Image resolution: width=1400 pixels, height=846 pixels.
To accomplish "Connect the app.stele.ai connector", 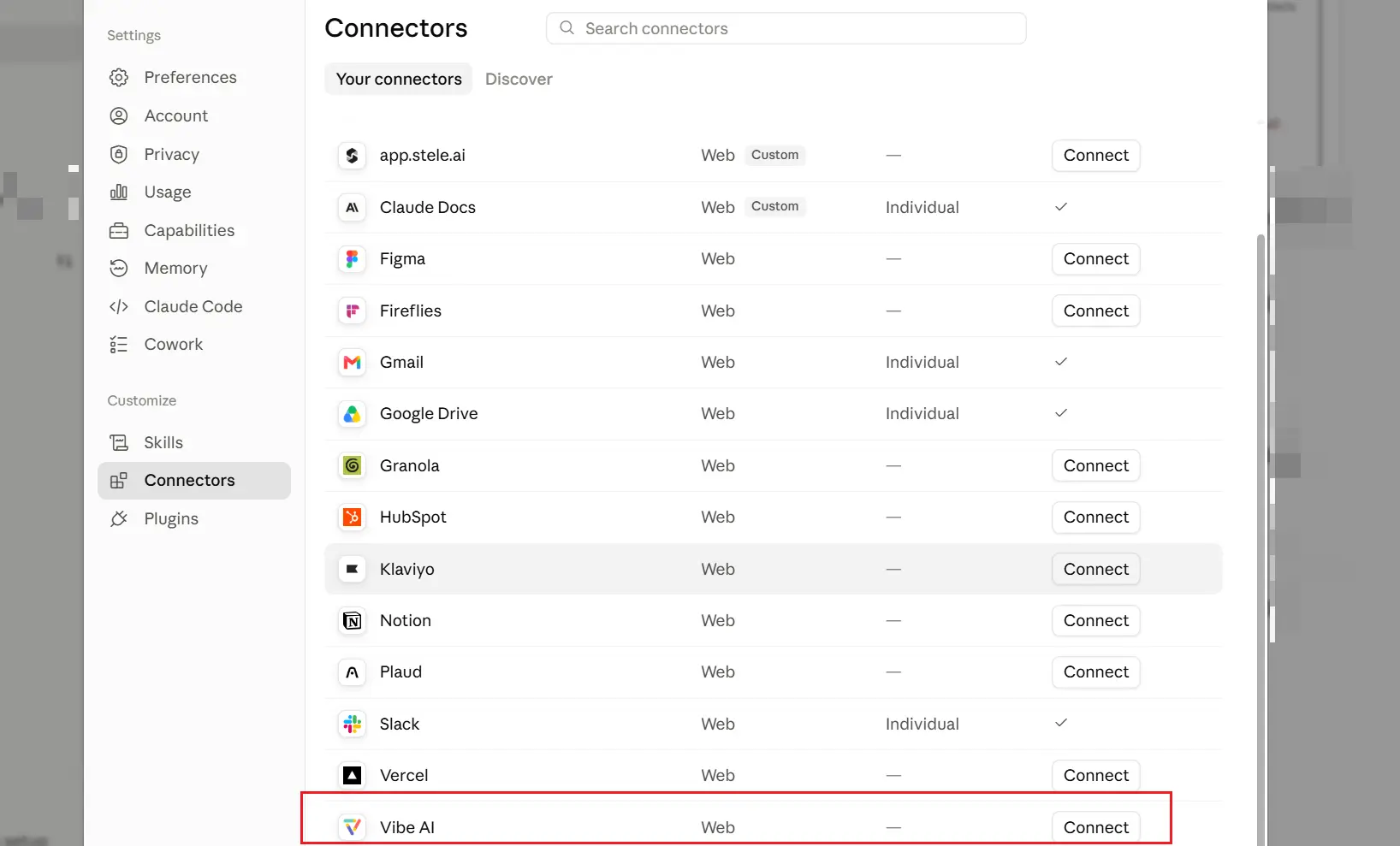I will click(x=1095, y=156).
